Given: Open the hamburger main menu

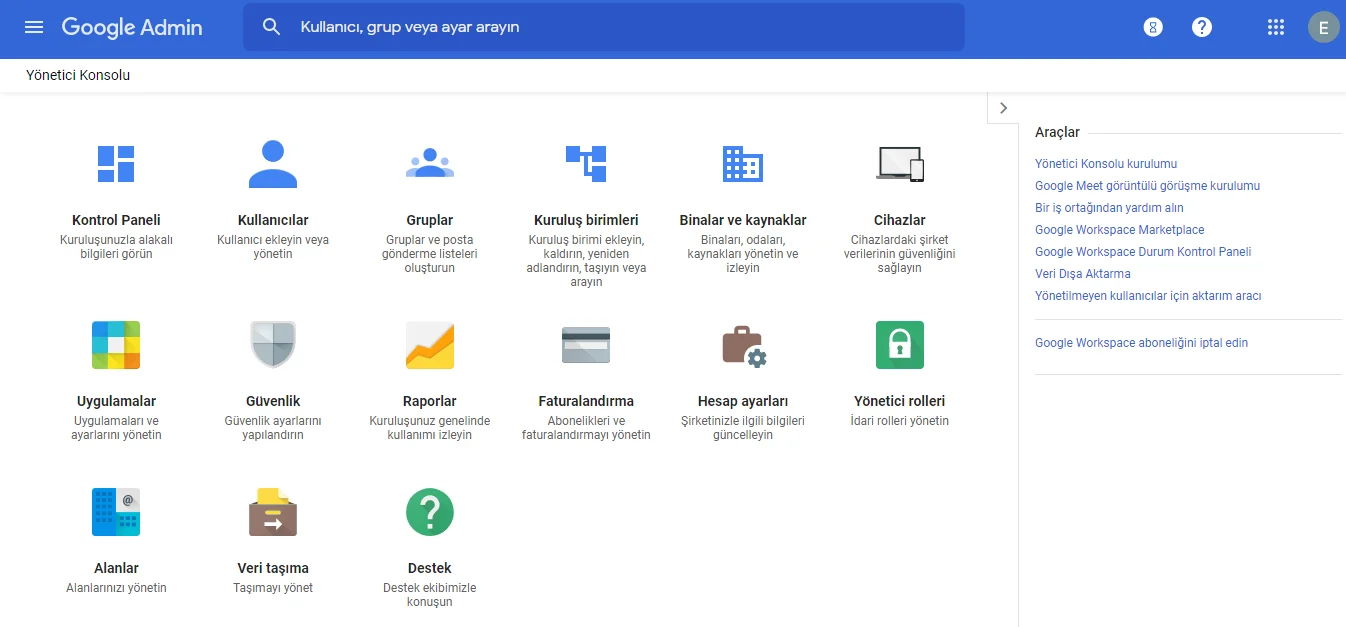Looking at the screenshot, I should (x=34, y=27).
